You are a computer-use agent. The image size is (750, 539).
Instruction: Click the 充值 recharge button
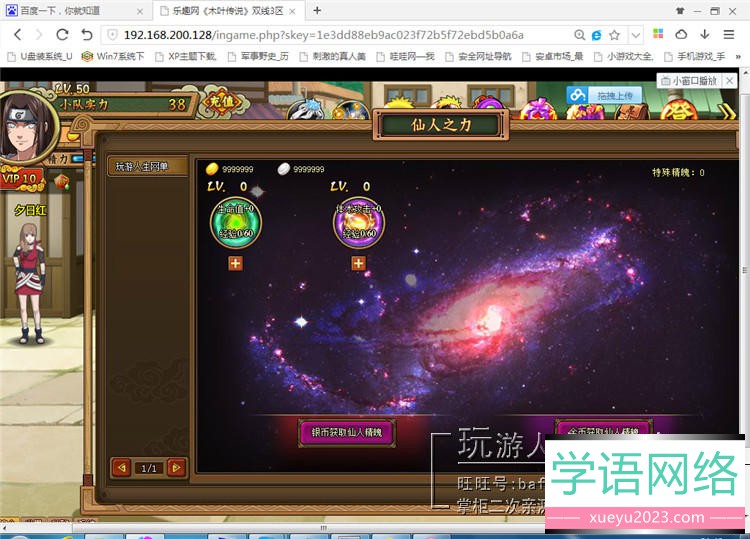(x=220, y=102)
